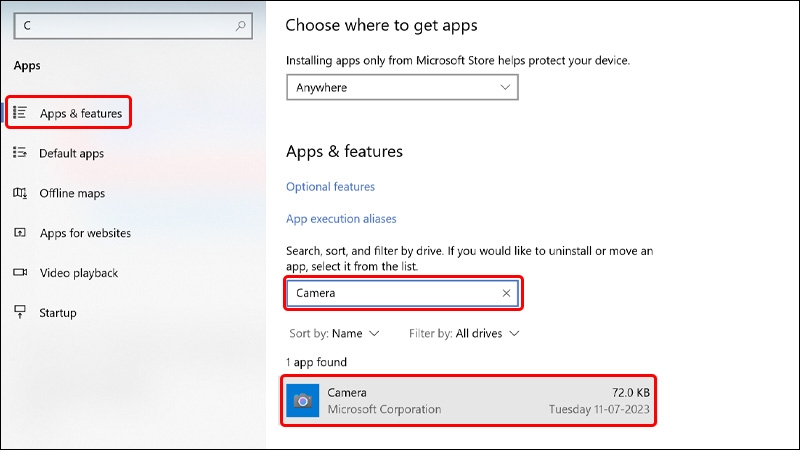800x450 pixels.
Task: Click 'Choose where to get apps' heading
Action: (x=381, y=26)
